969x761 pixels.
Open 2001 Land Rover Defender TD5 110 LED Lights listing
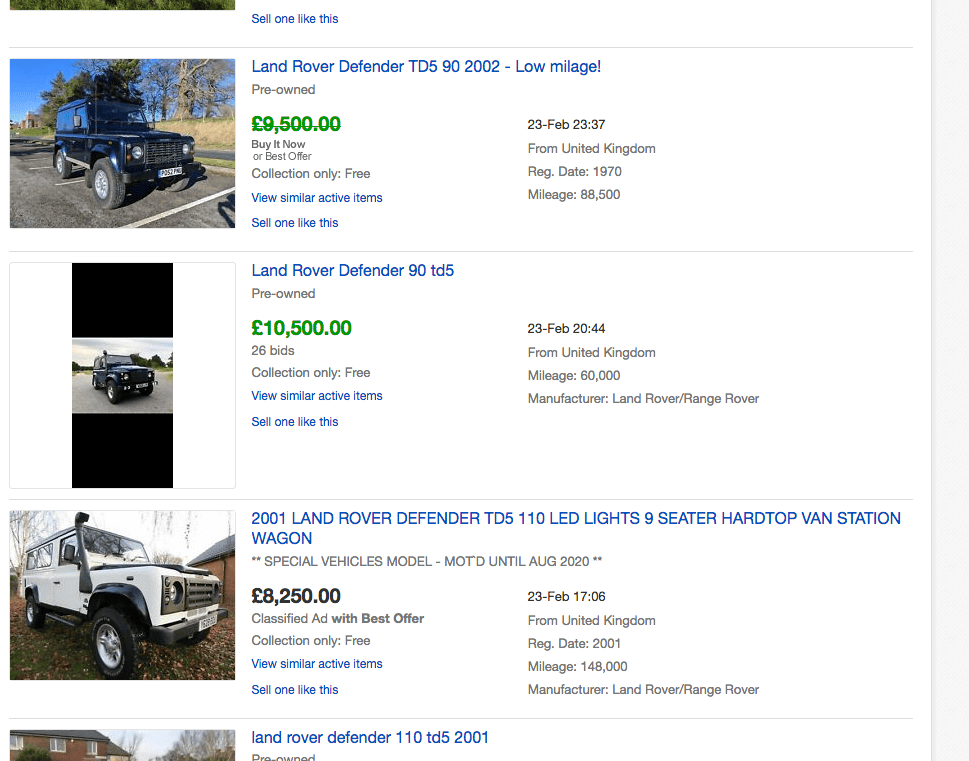coord(576,528)
